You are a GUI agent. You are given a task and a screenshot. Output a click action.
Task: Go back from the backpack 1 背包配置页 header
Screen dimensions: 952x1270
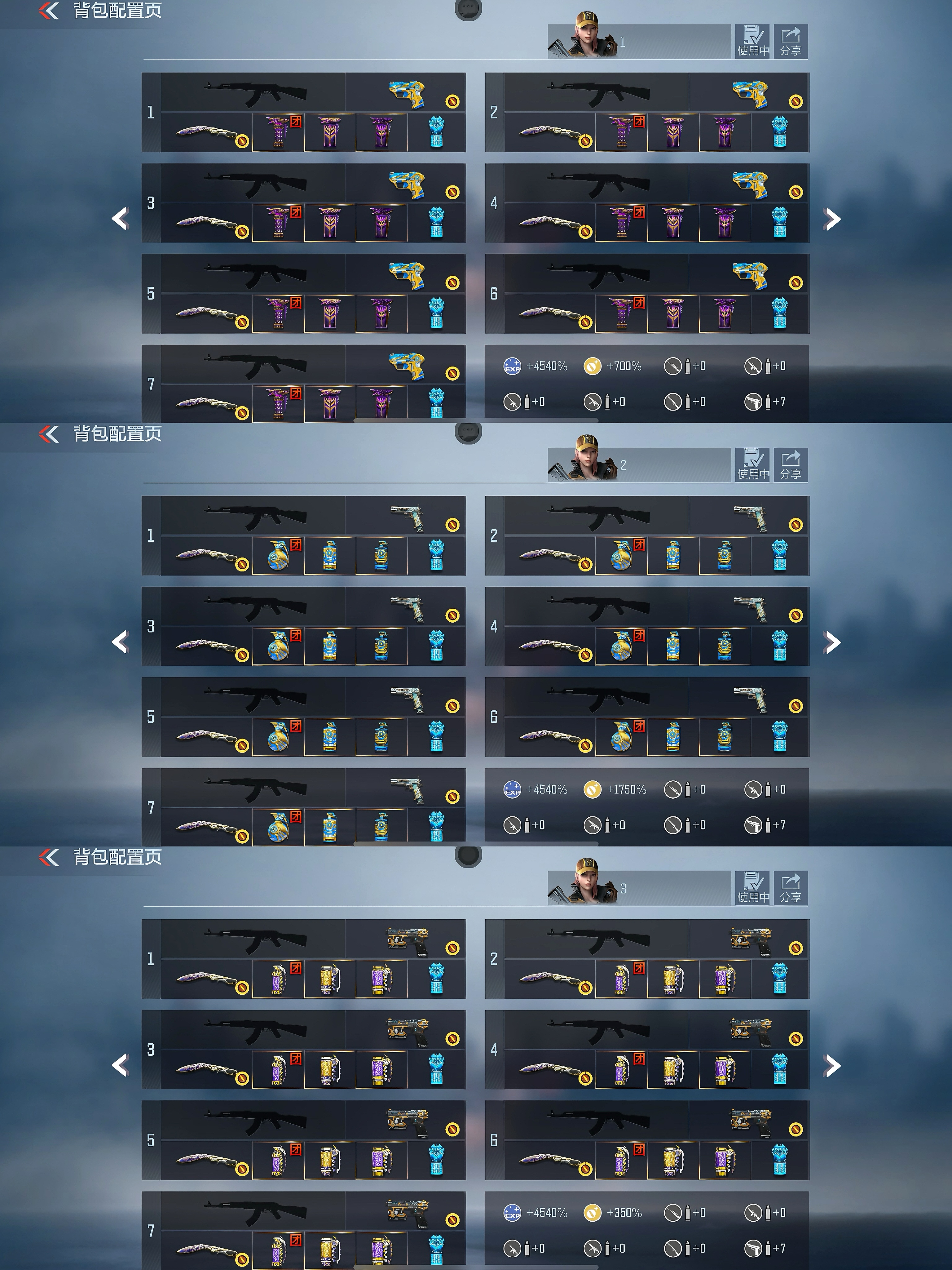point(49,10)
